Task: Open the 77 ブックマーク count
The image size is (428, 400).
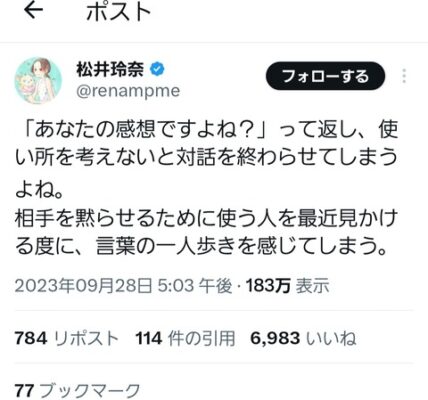Action: pyautogui.click(x=77, y=391)
